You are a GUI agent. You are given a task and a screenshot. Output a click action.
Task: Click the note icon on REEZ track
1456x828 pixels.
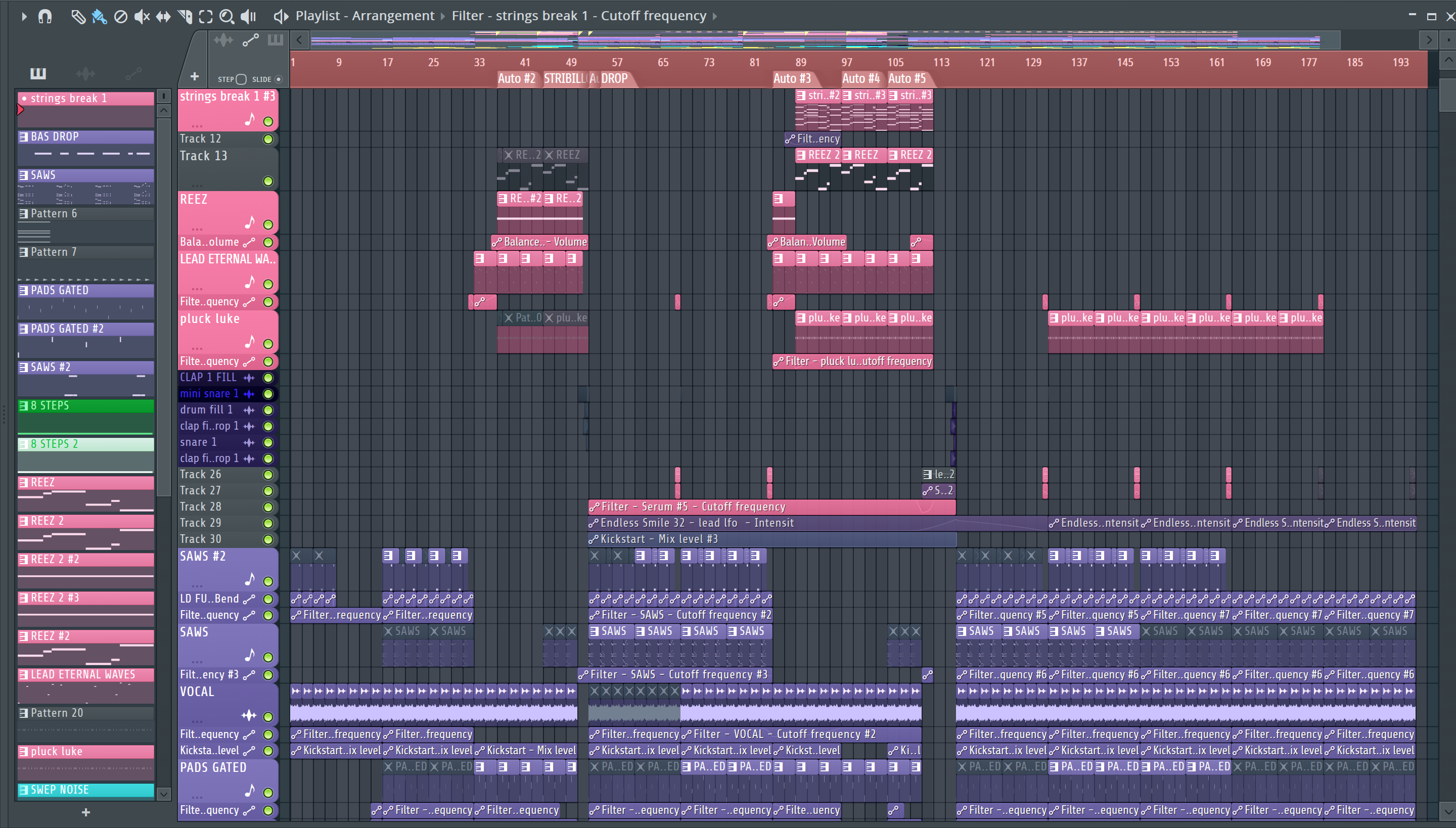[x=249, y=222]
